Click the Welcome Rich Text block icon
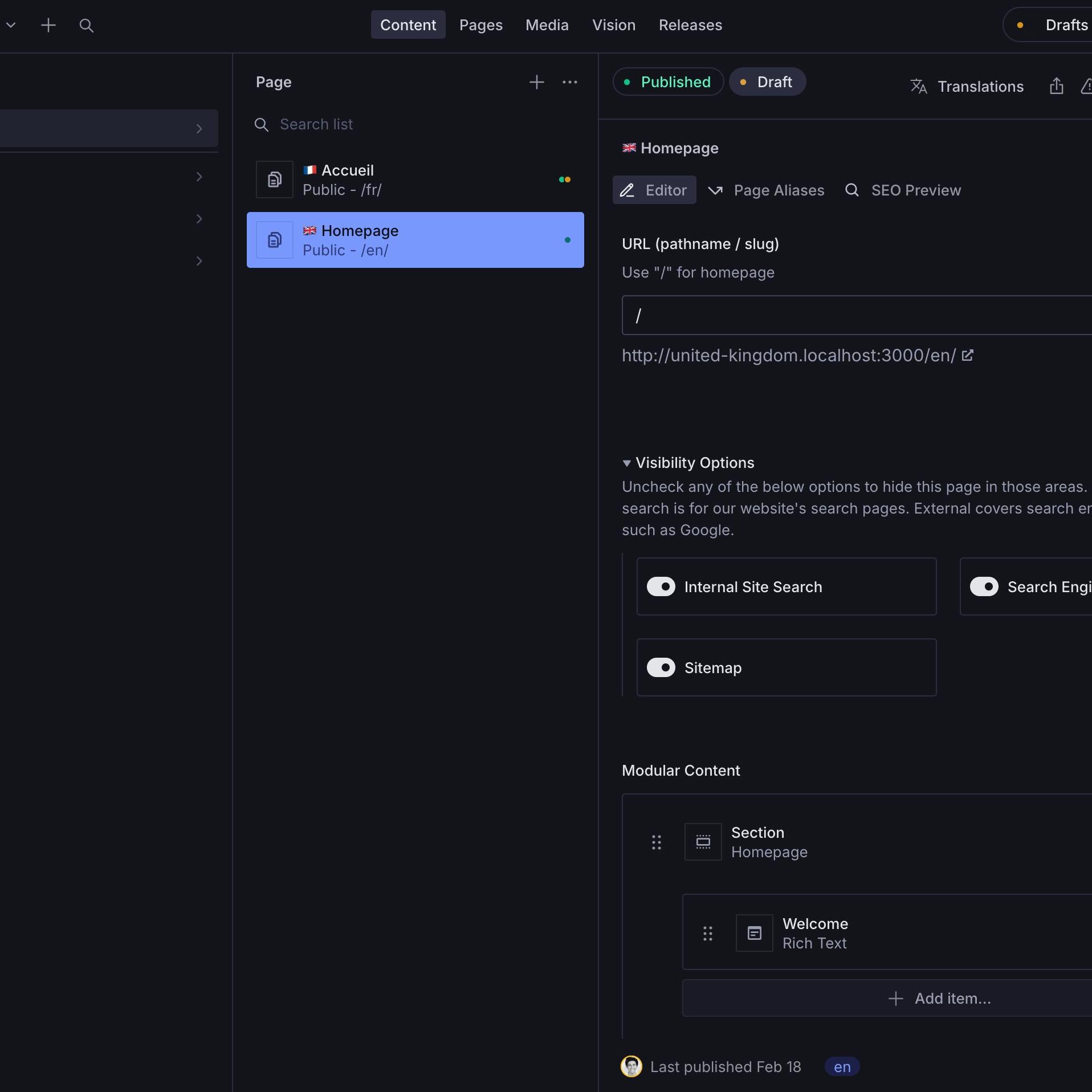 (754, 933)
